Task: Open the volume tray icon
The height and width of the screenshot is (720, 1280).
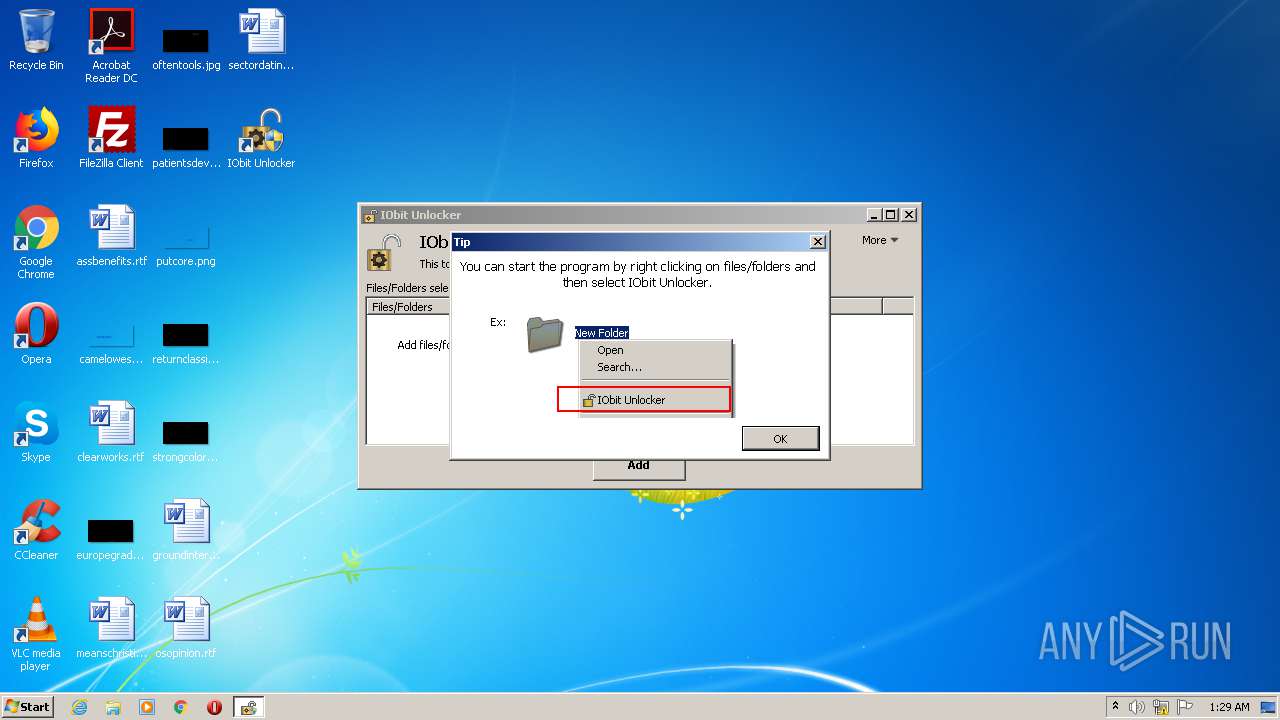Action: point(1137,707)
